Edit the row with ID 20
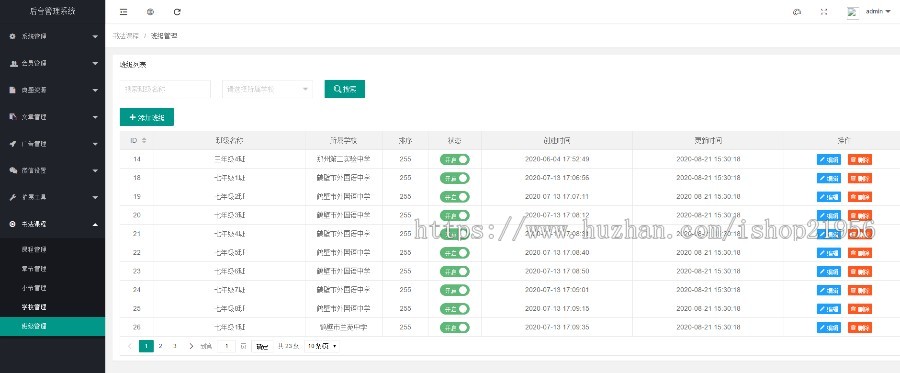900x373 pixels. pos(829,215)
